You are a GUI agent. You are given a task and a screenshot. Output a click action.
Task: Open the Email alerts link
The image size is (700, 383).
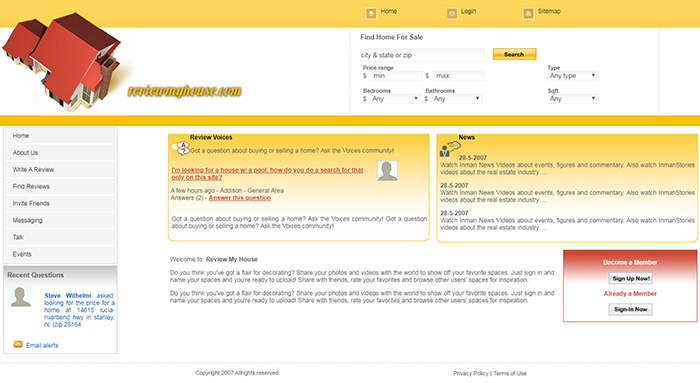(x=42, y=345)
